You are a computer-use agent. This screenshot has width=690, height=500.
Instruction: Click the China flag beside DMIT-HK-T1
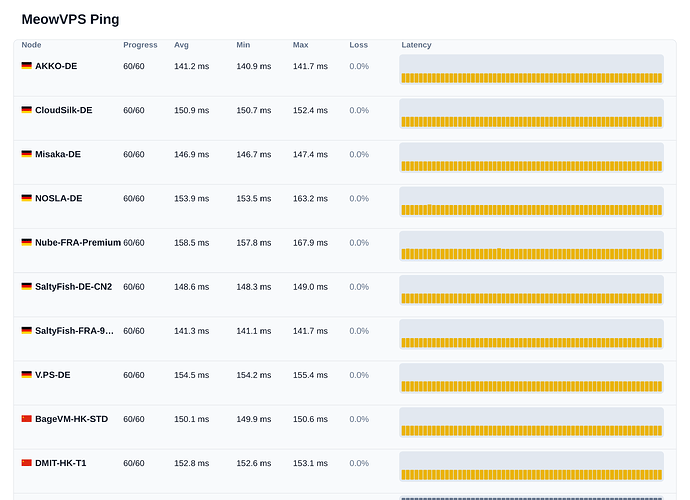click(26, 463)
